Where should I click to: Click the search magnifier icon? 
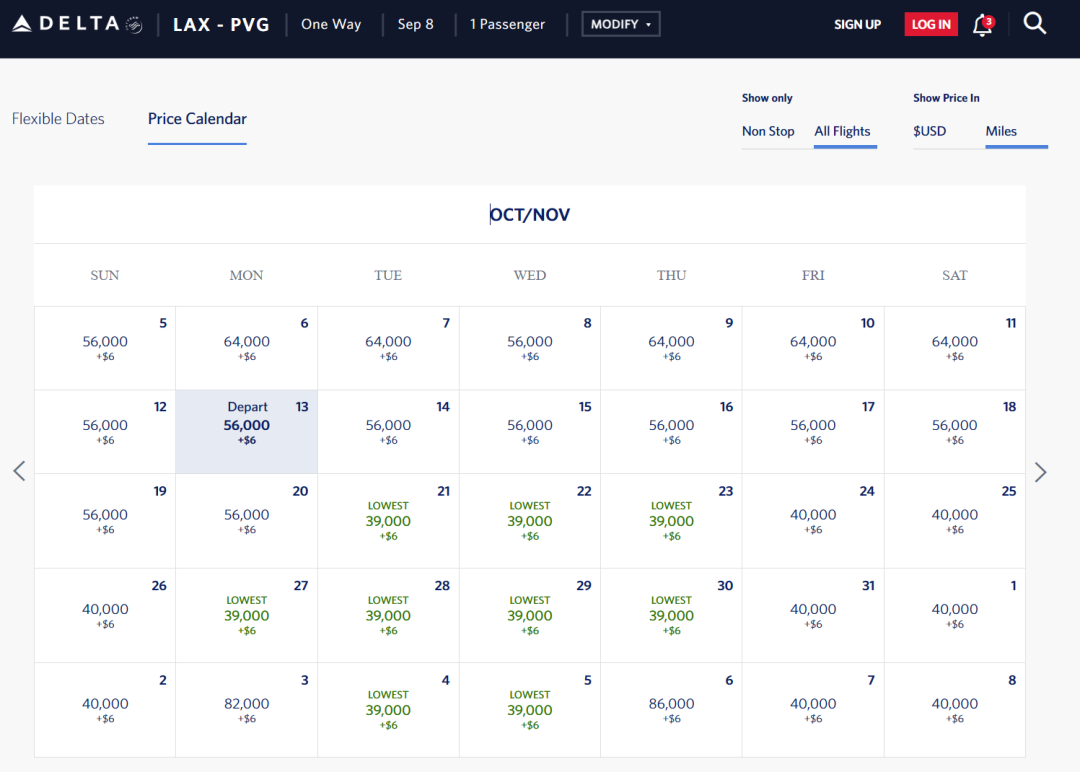coord(1035,24)
